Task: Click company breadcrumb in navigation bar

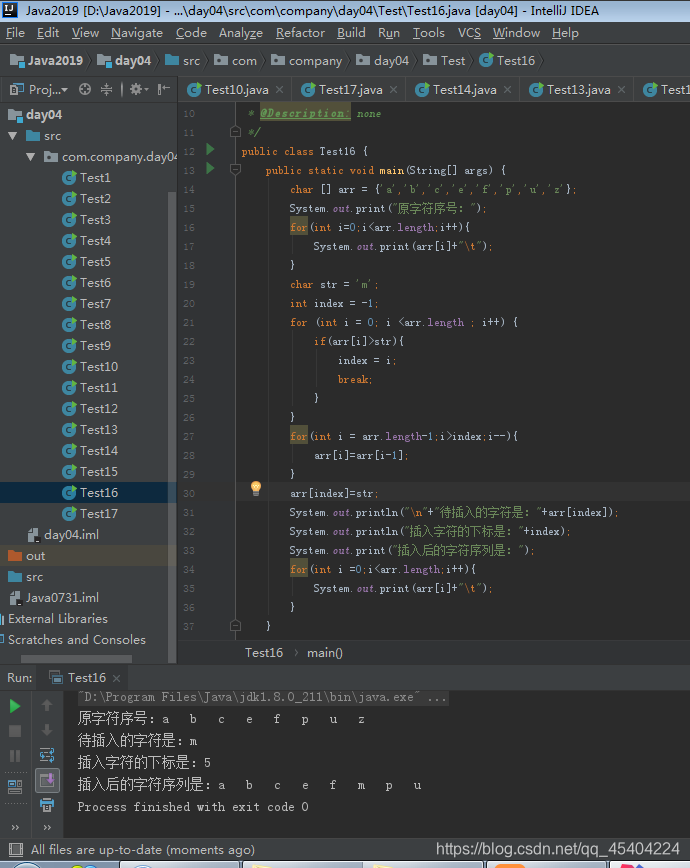Action: 307,60
